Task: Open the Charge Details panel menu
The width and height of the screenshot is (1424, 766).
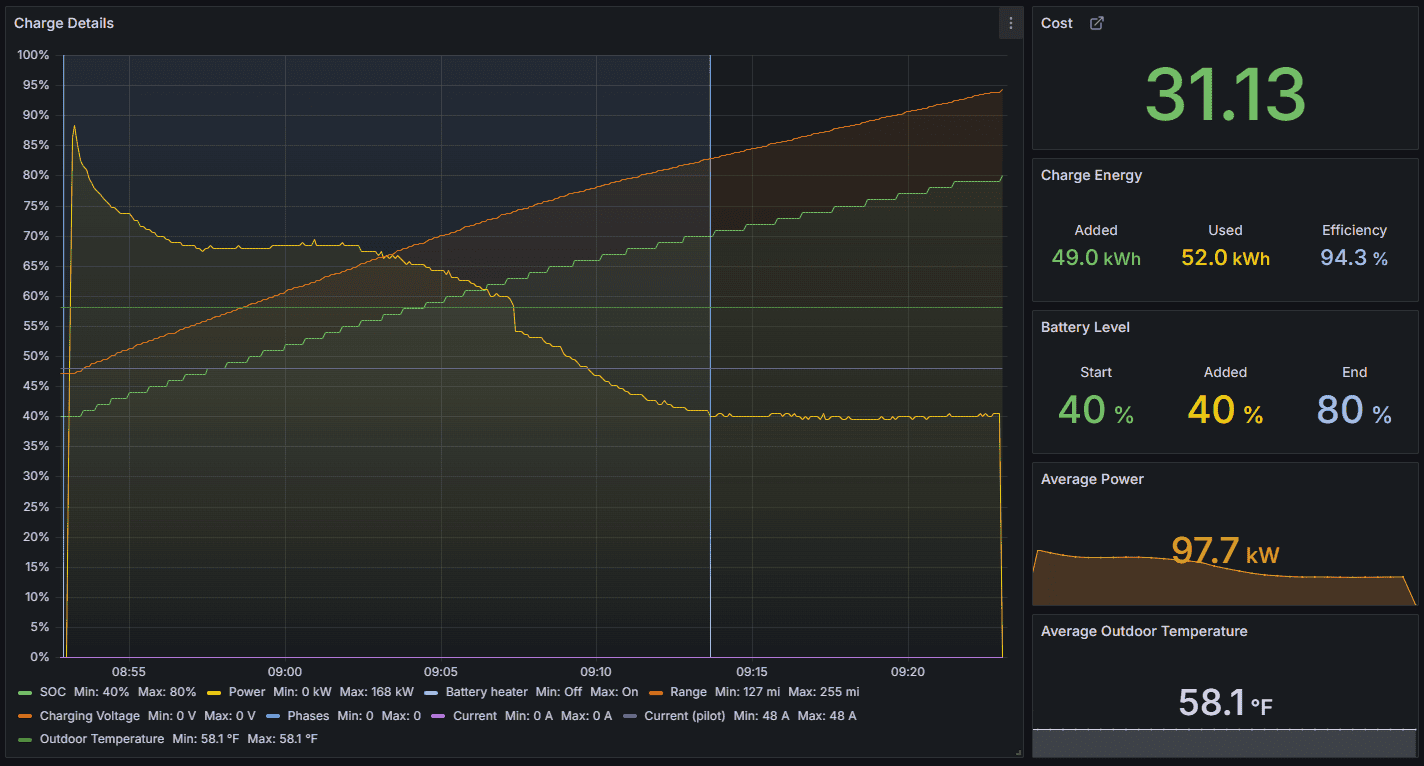Action: 1010,23
